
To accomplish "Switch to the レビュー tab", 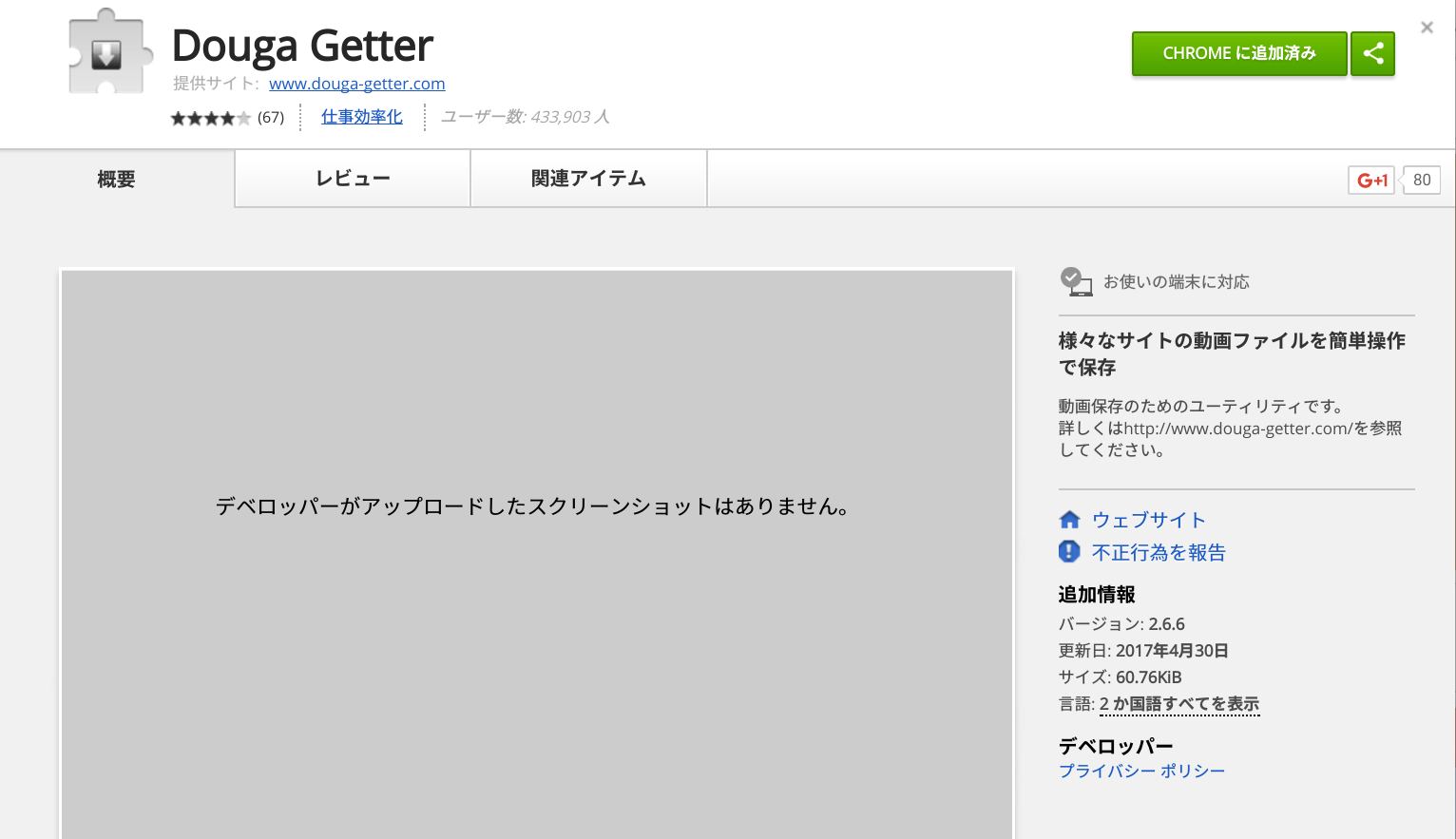I will click(353, 179).
